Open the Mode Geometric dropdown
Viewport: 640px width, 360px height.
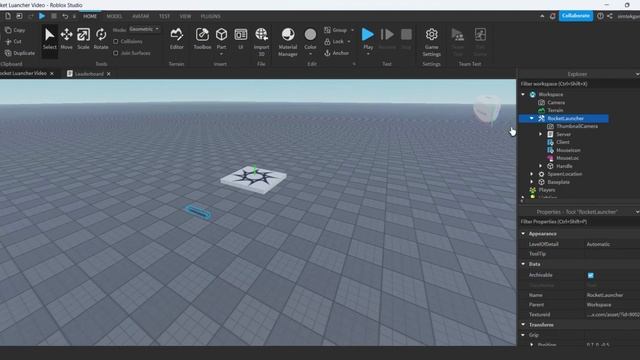(144, 29)
